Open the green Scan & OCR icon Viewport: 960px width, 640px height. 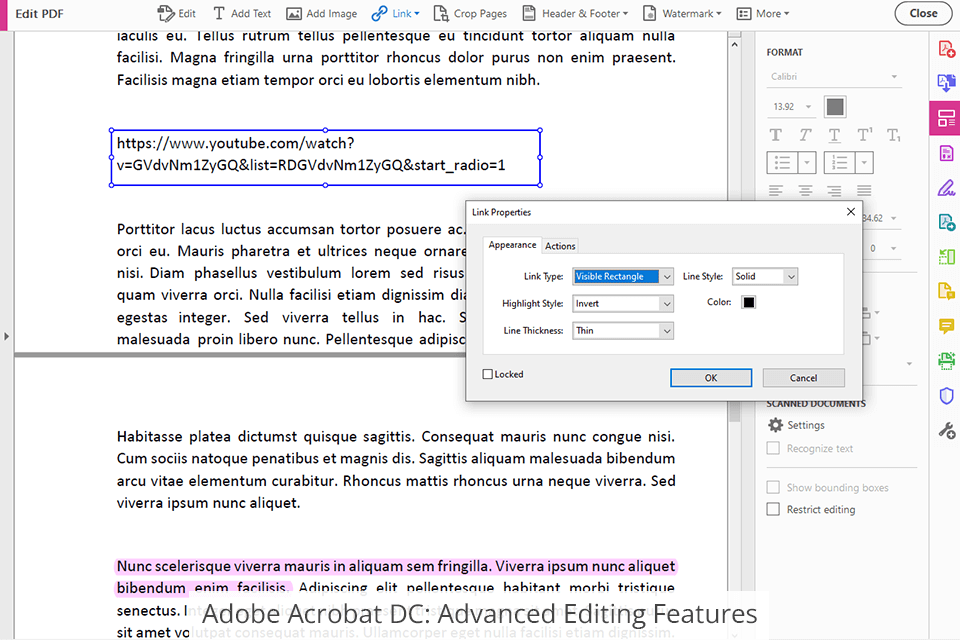[947, 361]
